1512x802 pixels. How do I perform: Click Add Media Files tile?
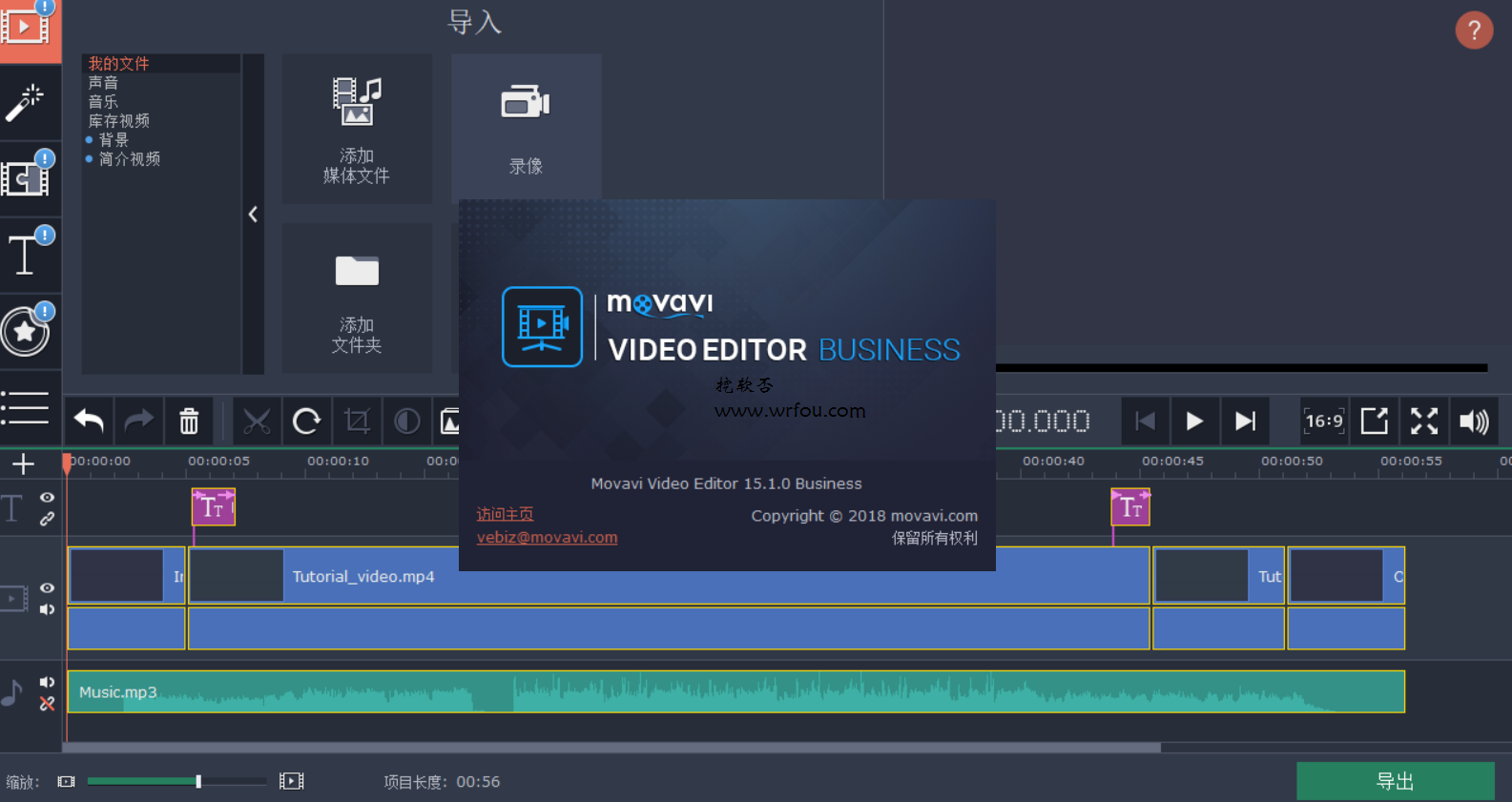[357, 129]
